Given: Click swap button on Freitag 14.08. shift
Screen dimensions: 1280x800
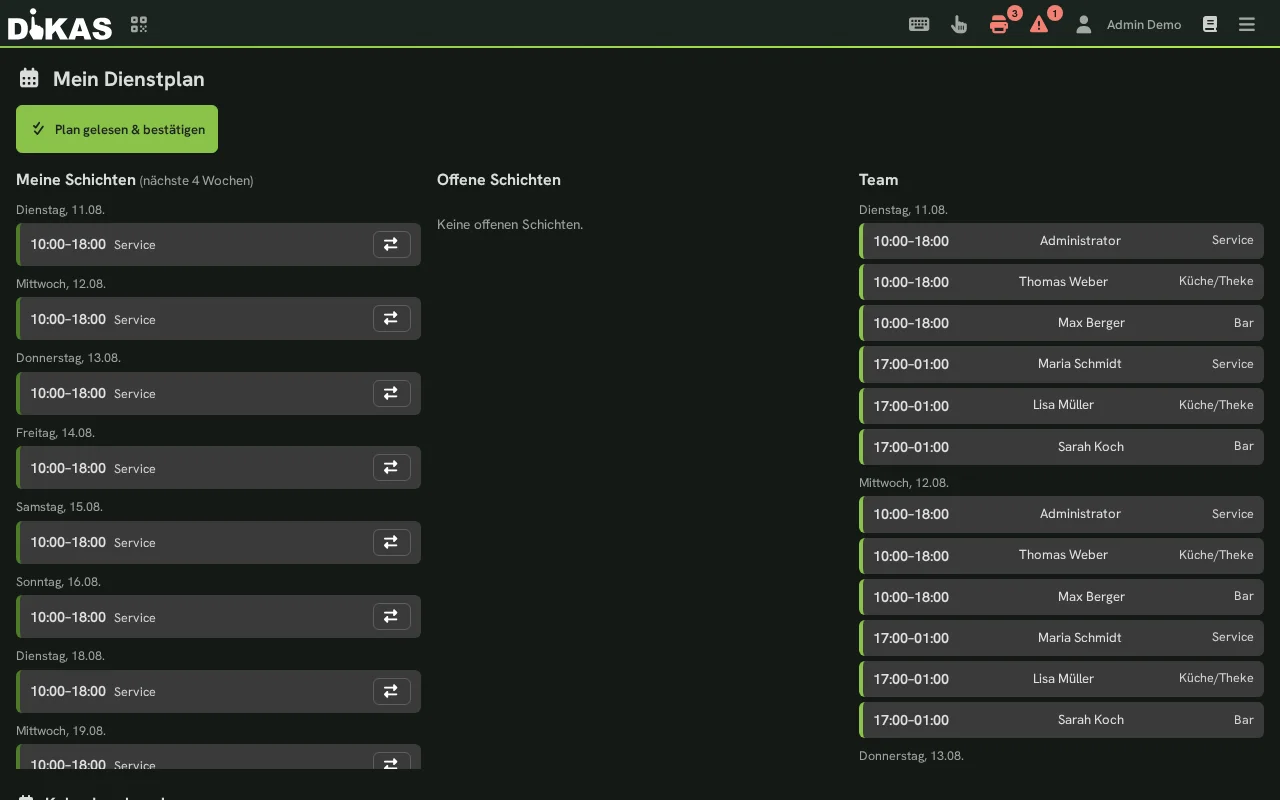Looking at the screenshot, I should (392, 468).
